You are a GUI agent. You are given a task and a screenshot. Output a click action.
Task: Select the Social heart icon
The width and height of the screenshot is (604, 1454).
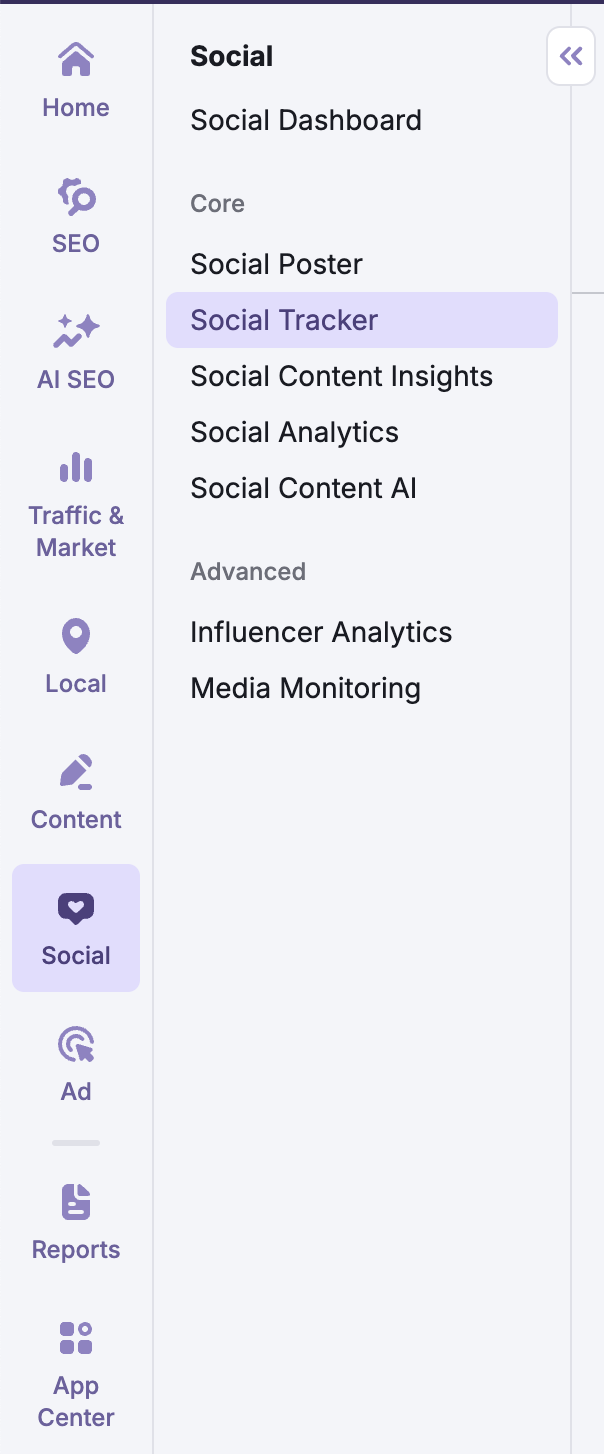pyautogui.click(x=75, y=908)
